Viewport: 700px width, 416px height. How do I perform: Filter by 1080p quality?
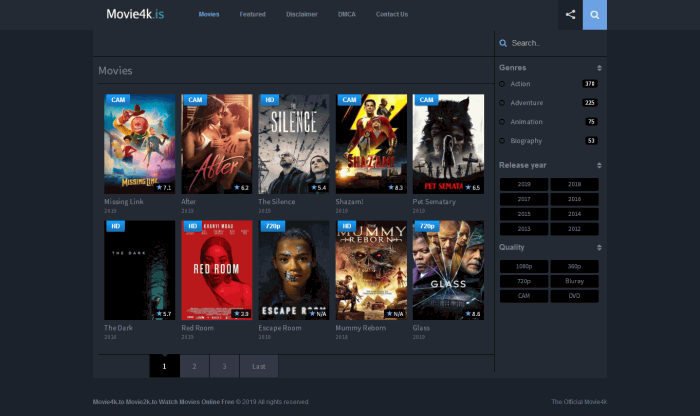coord(524,266)
